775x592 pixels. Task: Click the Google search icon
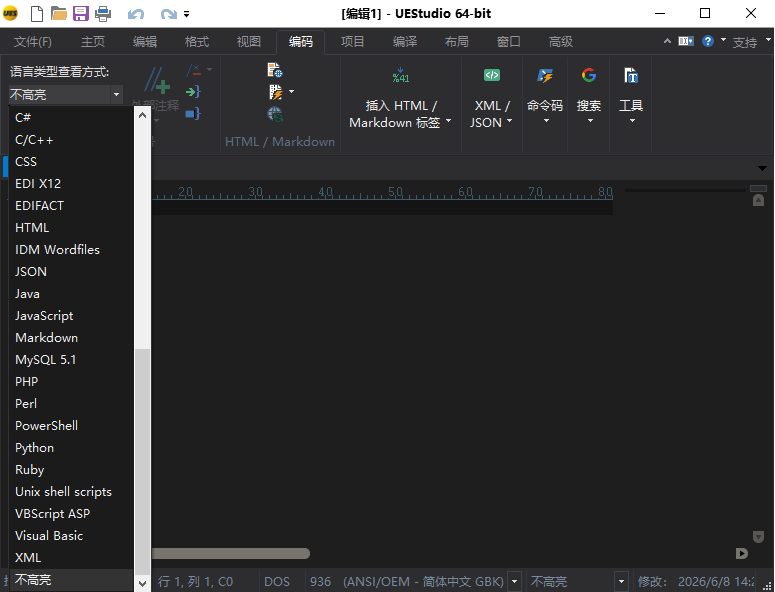589,75
